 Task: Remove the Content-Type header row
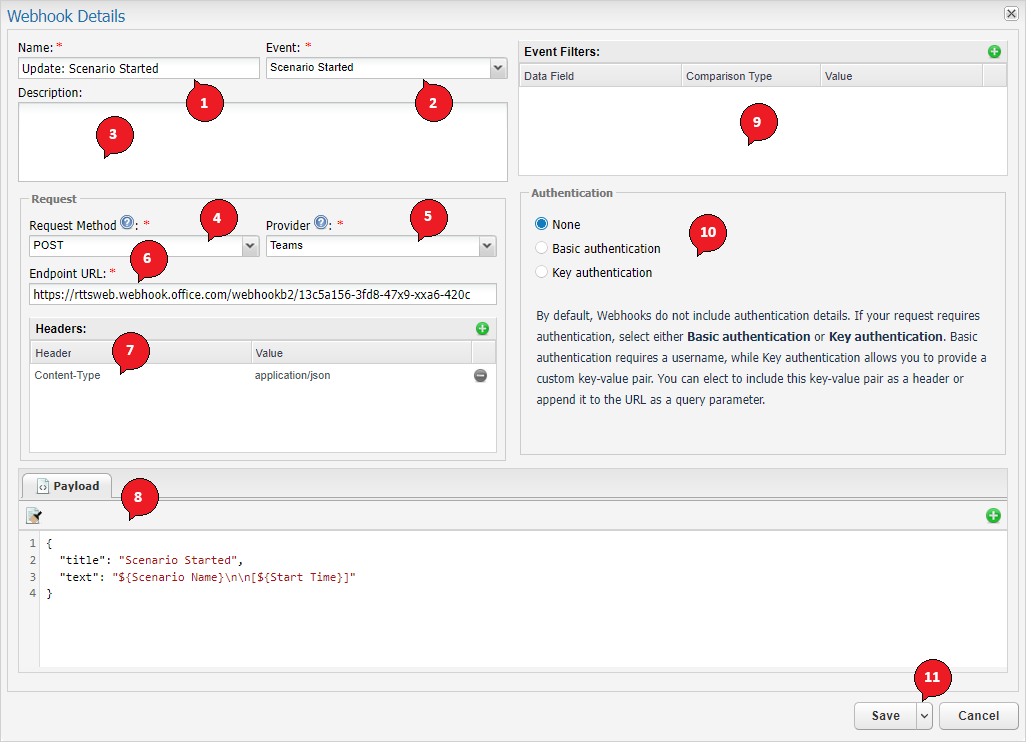(x=481, y=376)
